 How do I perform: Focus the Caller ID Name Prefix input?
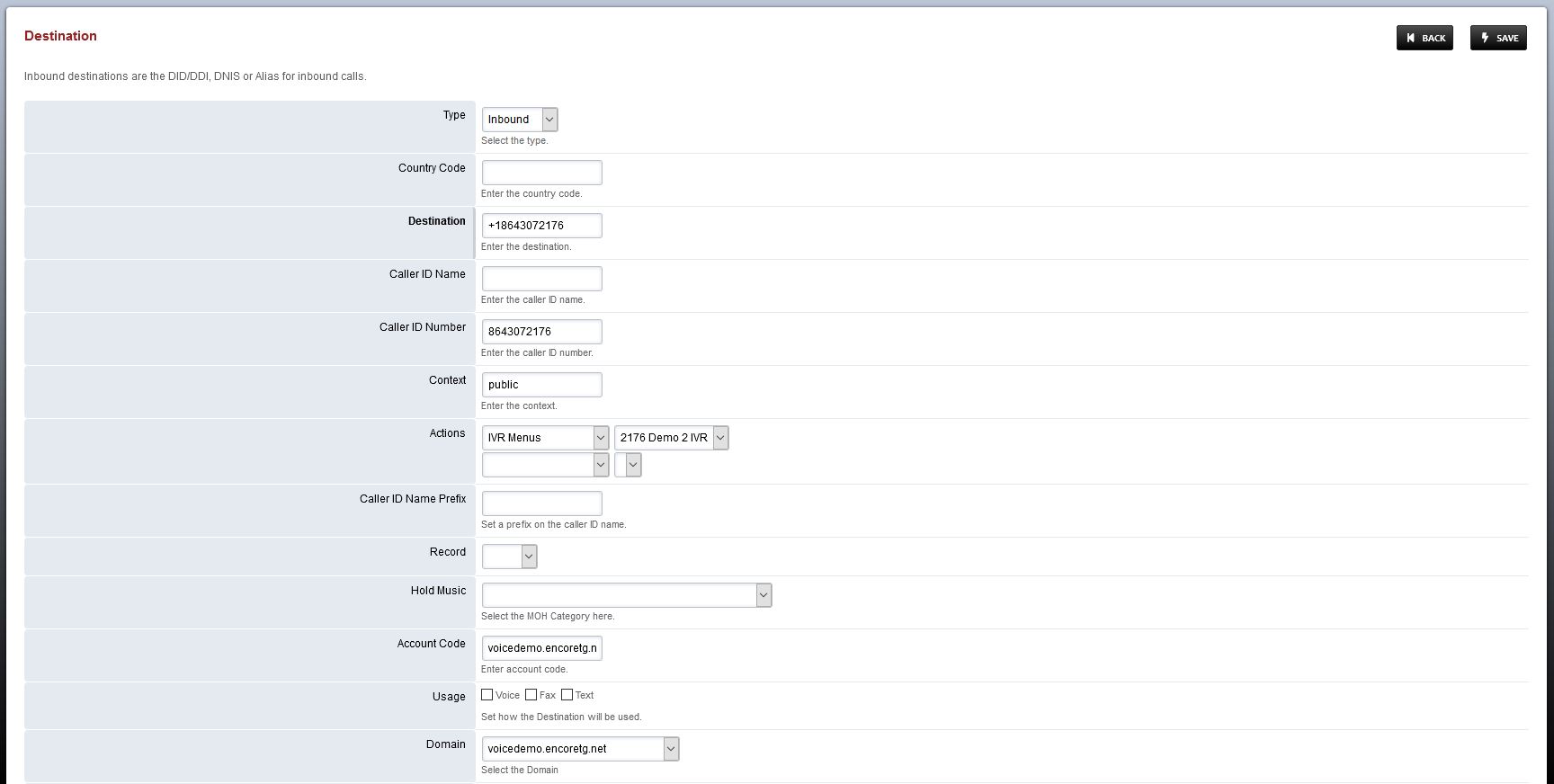click(x=541, y=503)
